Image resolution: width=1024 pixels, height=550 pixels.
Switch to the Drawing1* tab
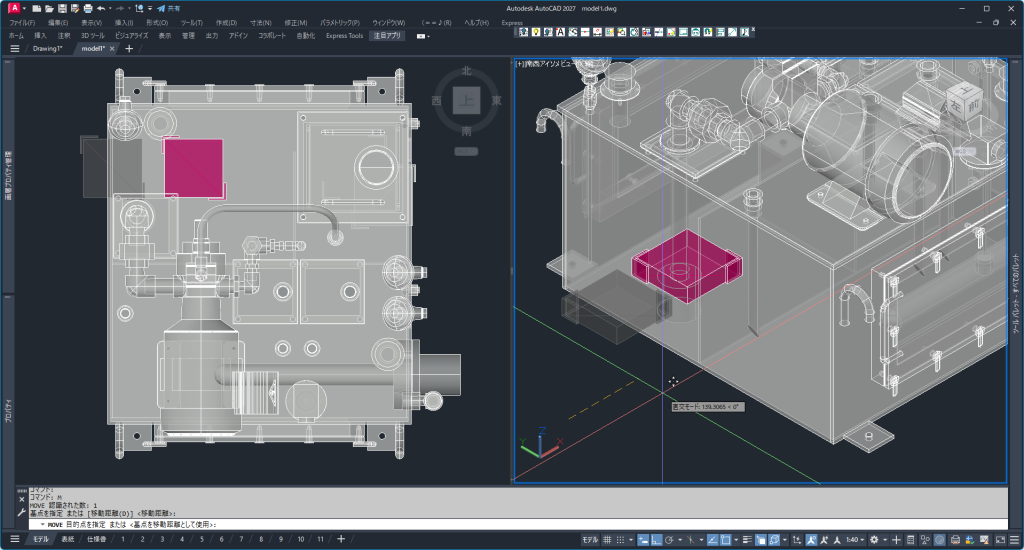[47, 48]
